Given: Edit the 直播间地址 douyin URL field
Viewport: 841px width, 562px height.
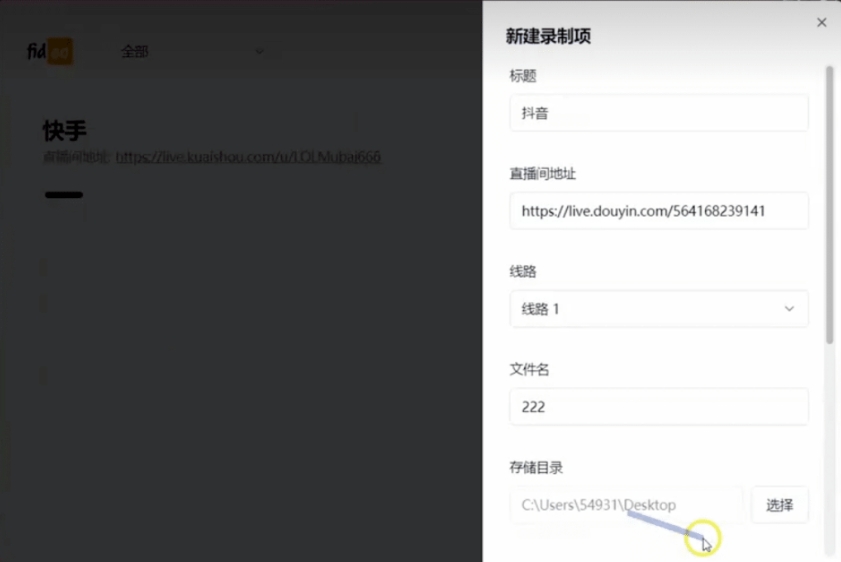Looking at the screenshot, I should [659, 211].
